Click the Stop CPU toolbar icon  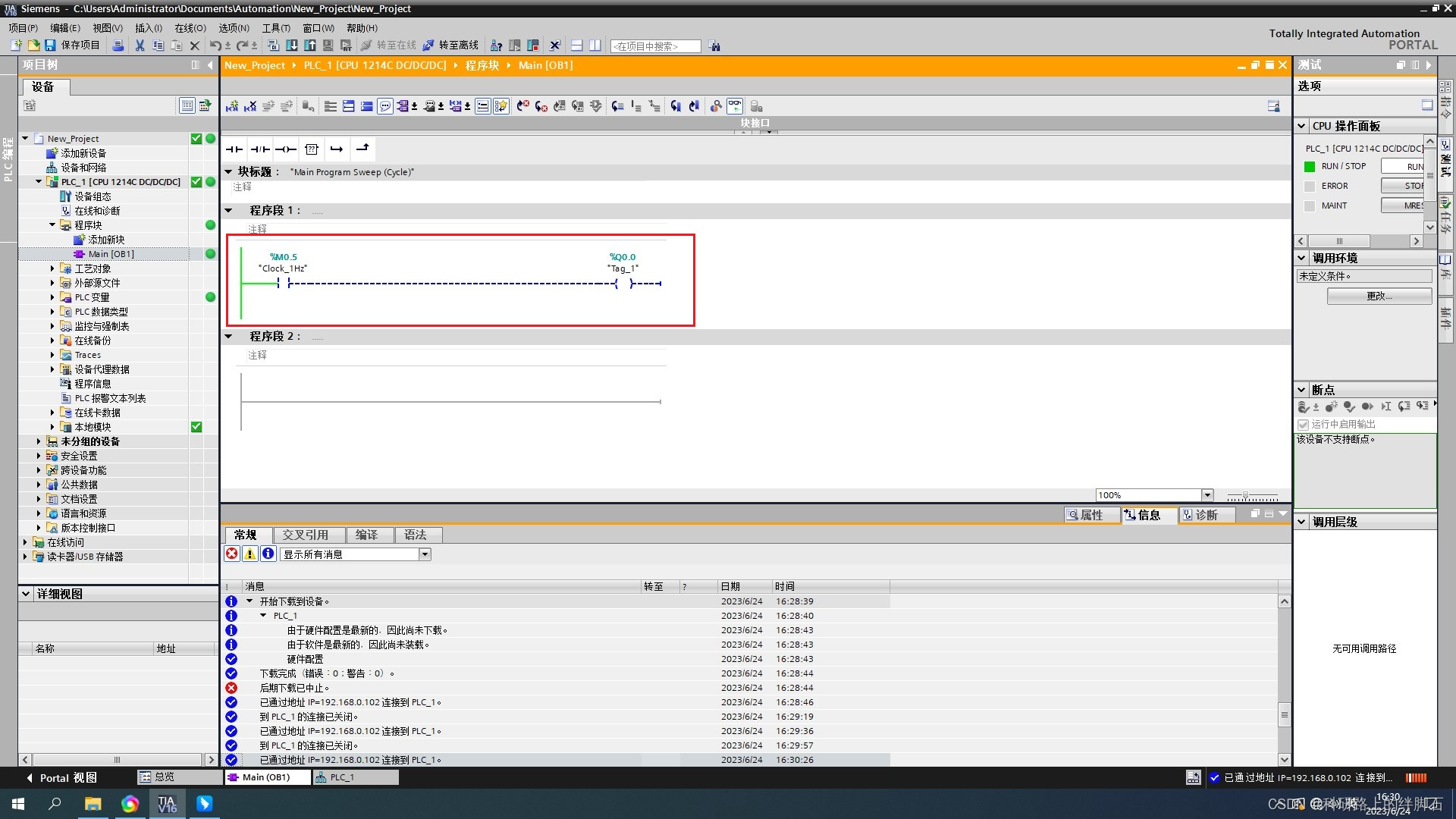533,45
